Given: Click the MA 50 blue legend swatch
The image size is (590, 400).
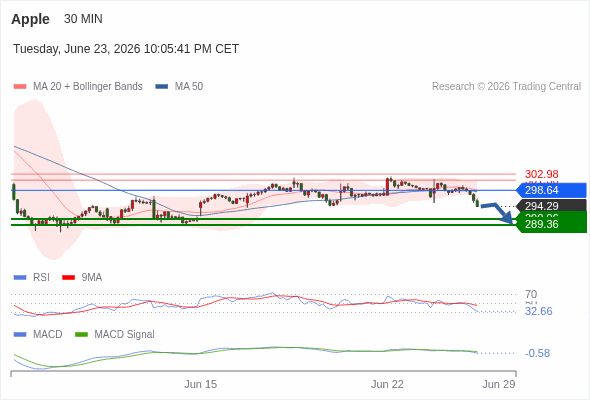Looking at the screenshot, I should [162, 87].
